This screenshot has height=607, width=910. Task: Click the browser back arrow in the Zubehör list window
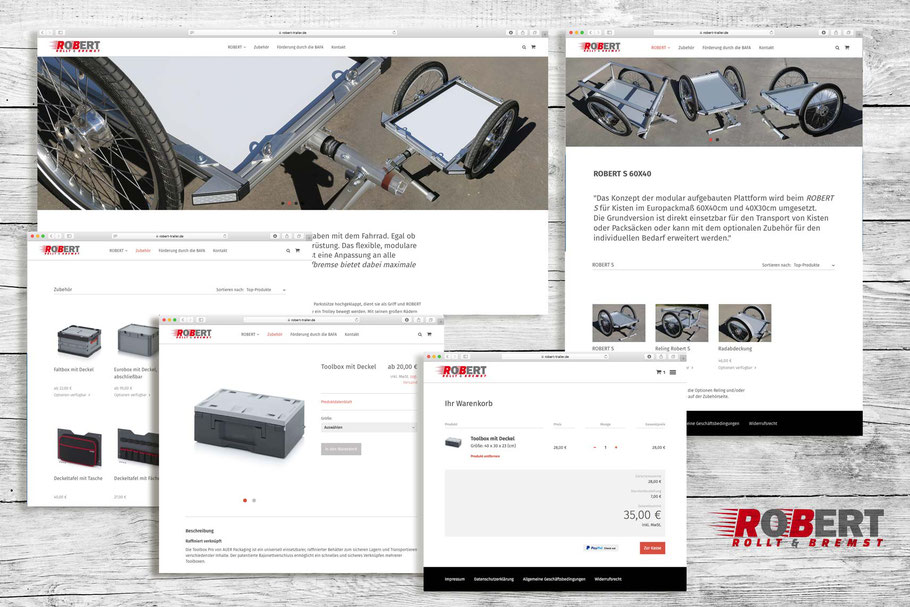pyautogui.click(x=51, y=236)
